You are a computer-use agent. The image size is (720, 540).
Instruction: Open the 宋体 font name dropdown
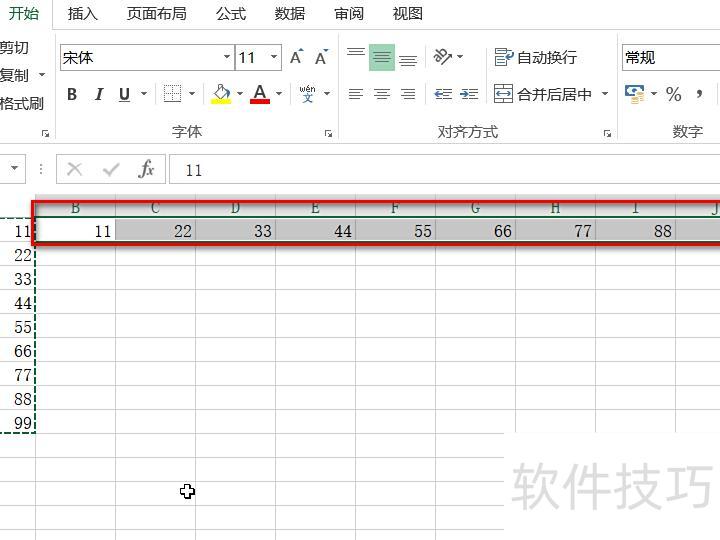tap(227, 57)
